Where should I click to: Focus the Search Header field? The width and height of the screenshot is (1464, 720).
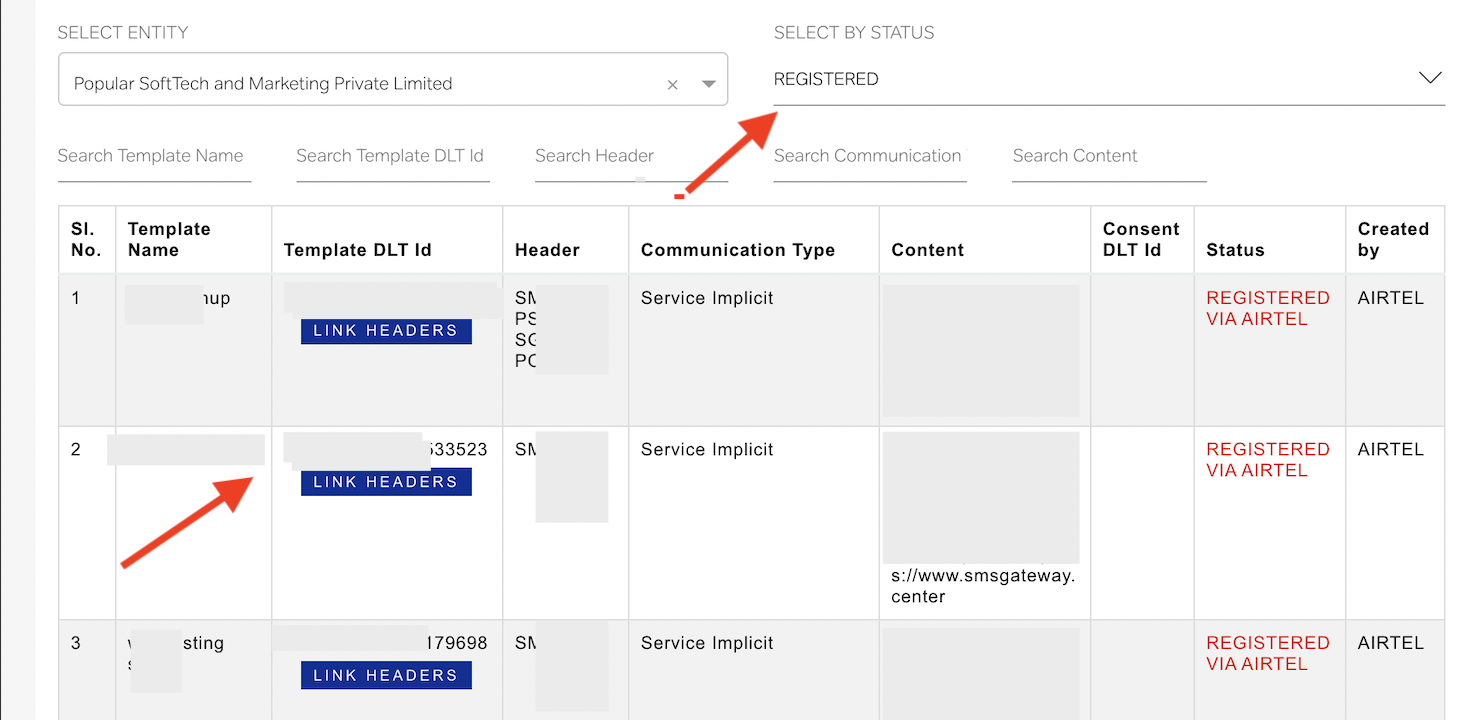pos(594,156)
